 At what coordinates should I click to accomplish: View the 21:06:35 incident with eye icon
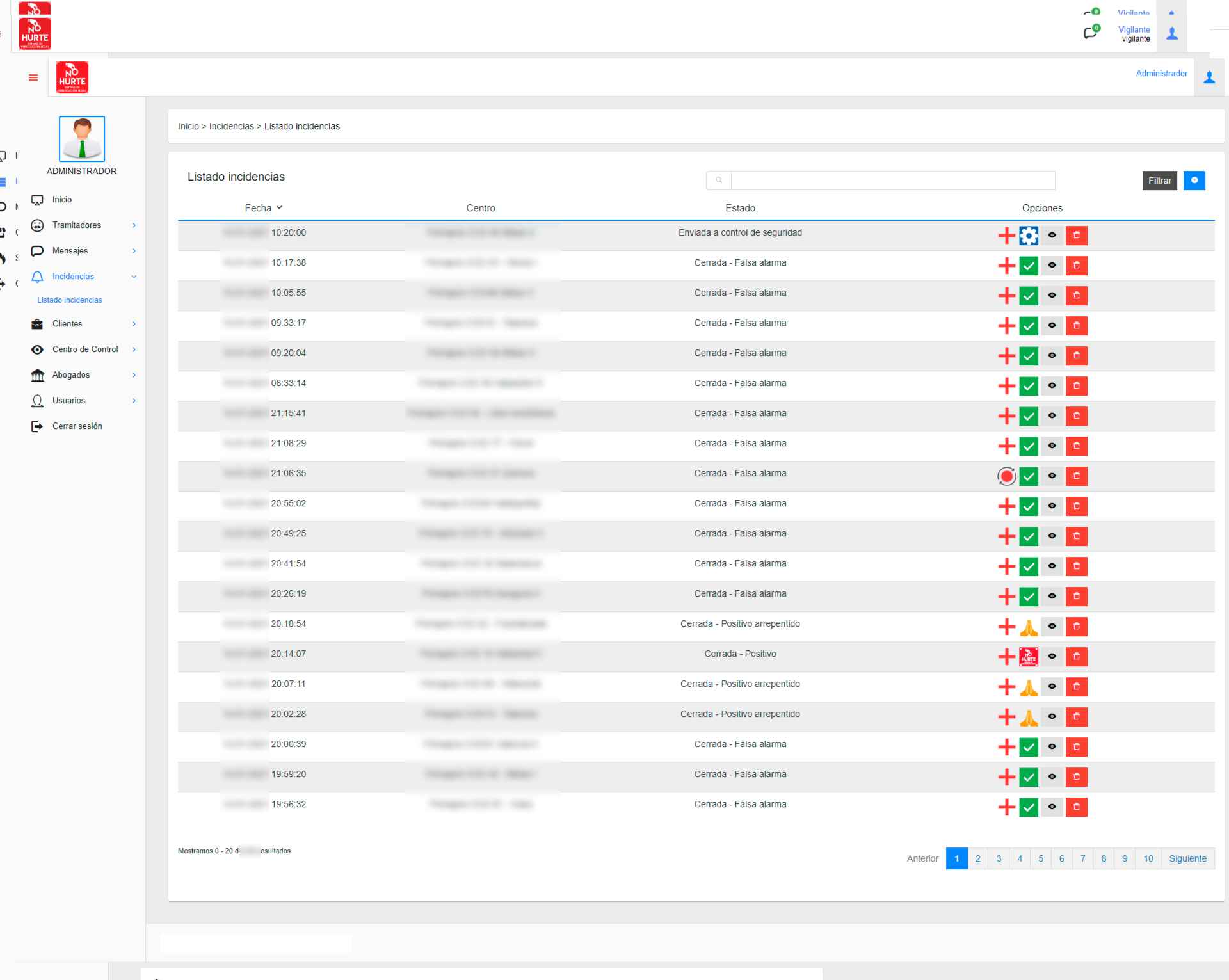[x=1052, y=476]
